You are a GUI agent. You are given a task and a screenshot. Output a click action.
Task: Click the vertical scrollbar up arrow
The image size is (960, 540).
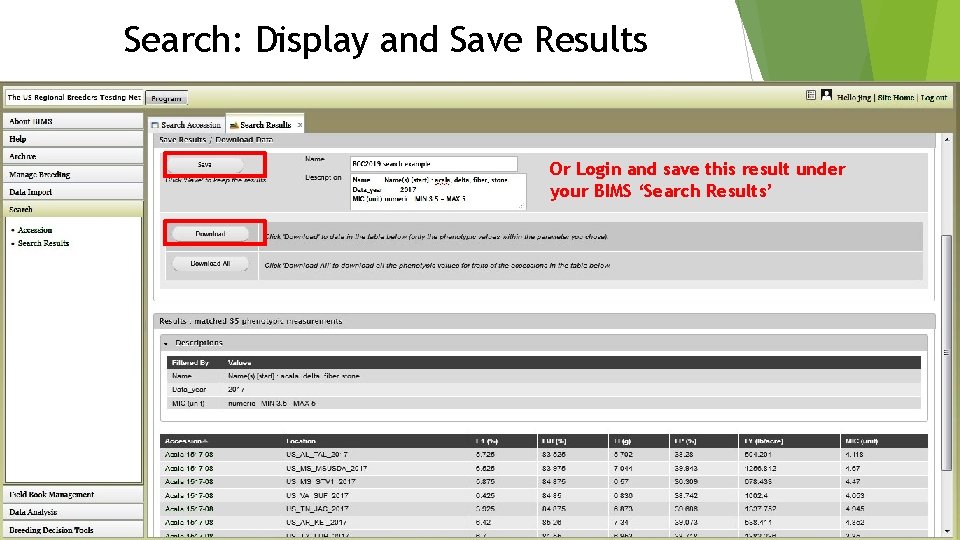pyautogui.click(x=947, y=140)
